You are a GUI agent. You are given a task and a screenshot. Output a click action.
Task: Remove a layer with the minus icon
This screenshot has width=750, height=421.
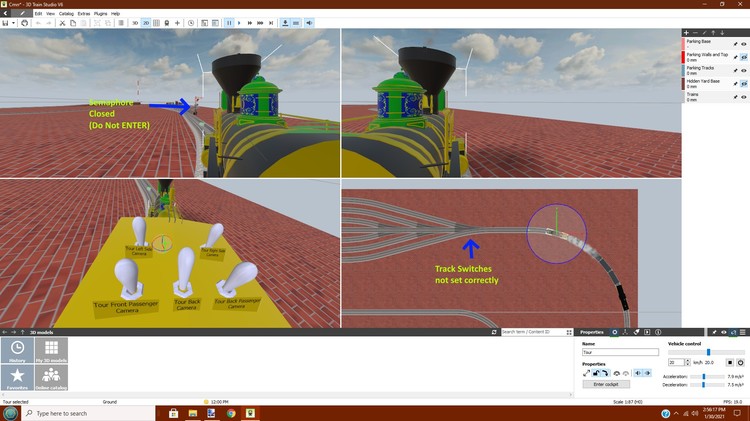point(695,33)
